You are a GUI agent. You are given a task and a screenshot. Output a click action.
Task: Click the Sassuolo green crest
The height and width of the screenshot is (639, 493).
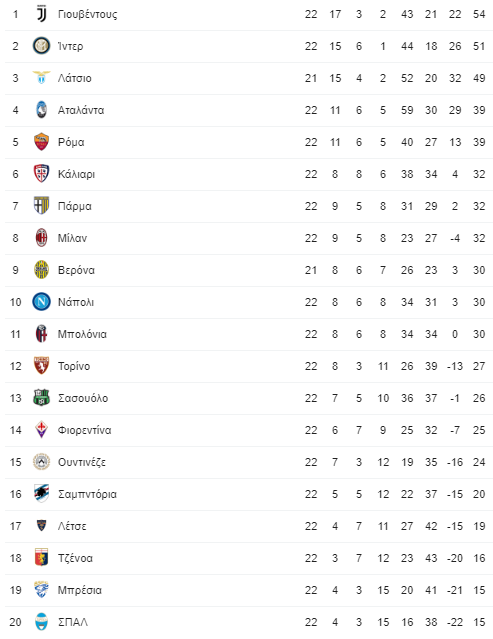pyautogui.click(x=41, y=398)
